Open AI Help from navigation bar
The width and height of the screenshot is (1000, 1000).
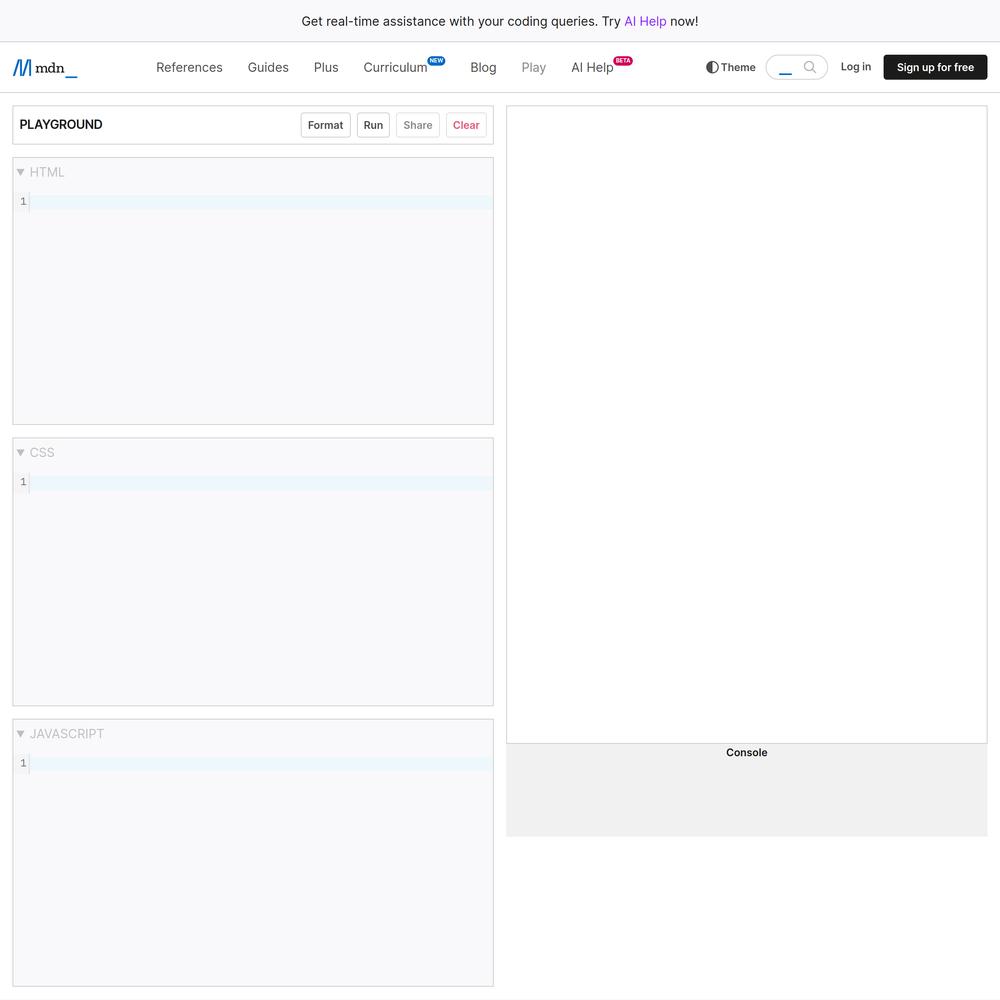601,68
